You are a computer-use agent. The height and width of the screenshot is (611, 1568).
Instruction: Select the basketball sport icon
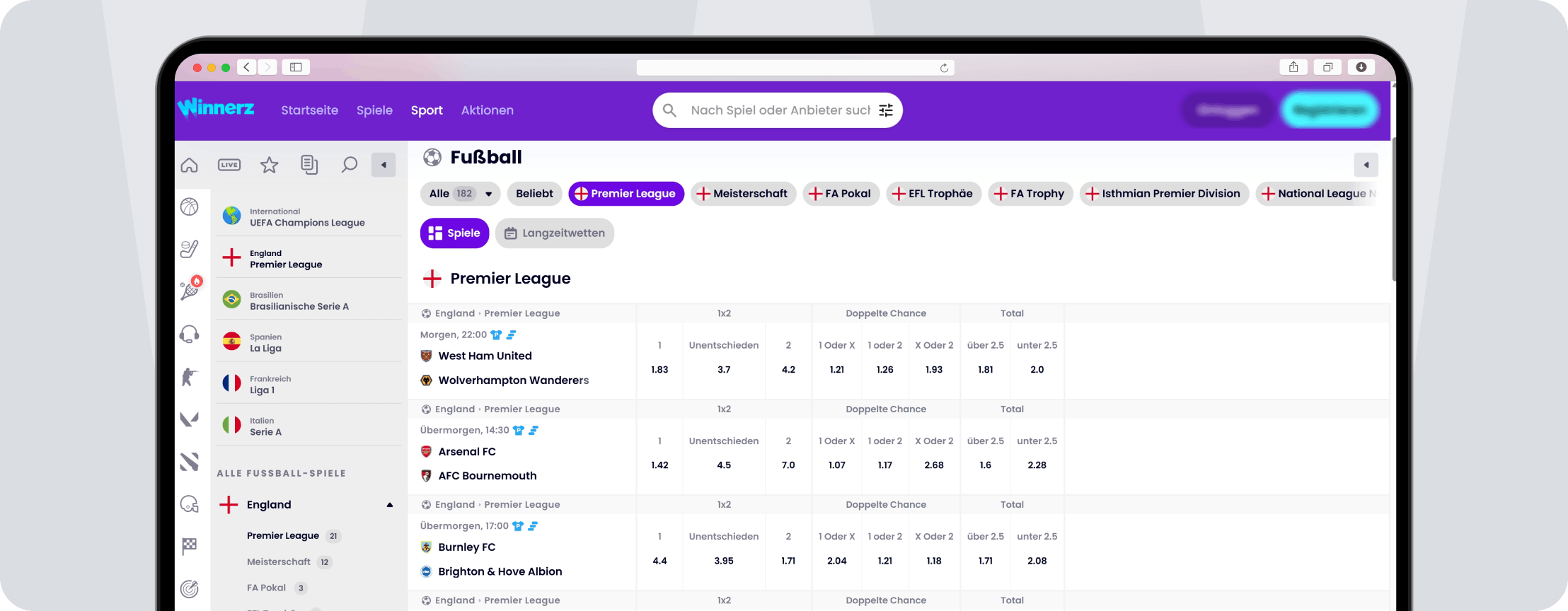tap(190, 206)
